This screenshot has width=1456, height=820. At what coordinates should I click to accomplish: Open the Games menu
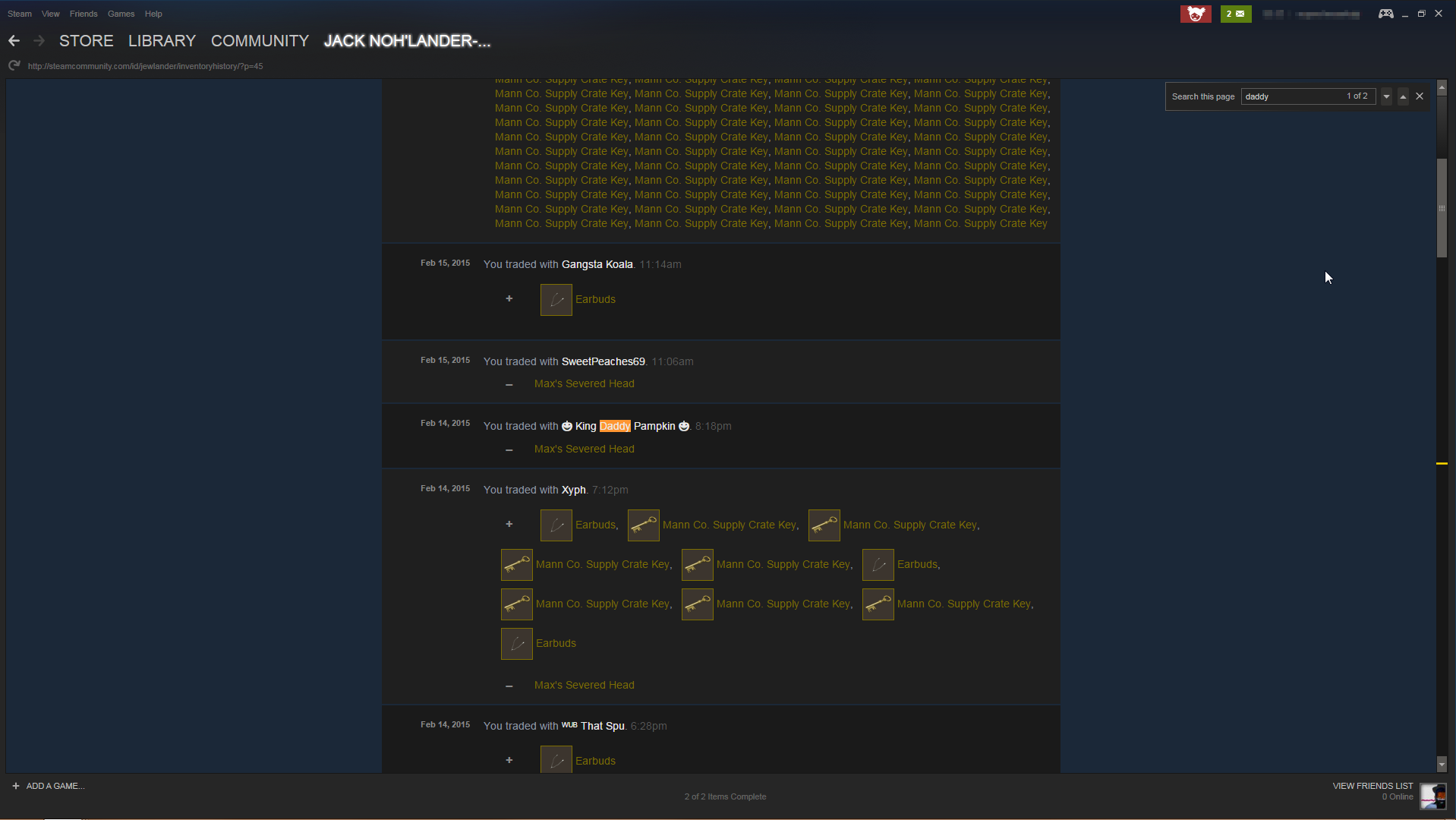pyautogui.click(x=121, y=14)
